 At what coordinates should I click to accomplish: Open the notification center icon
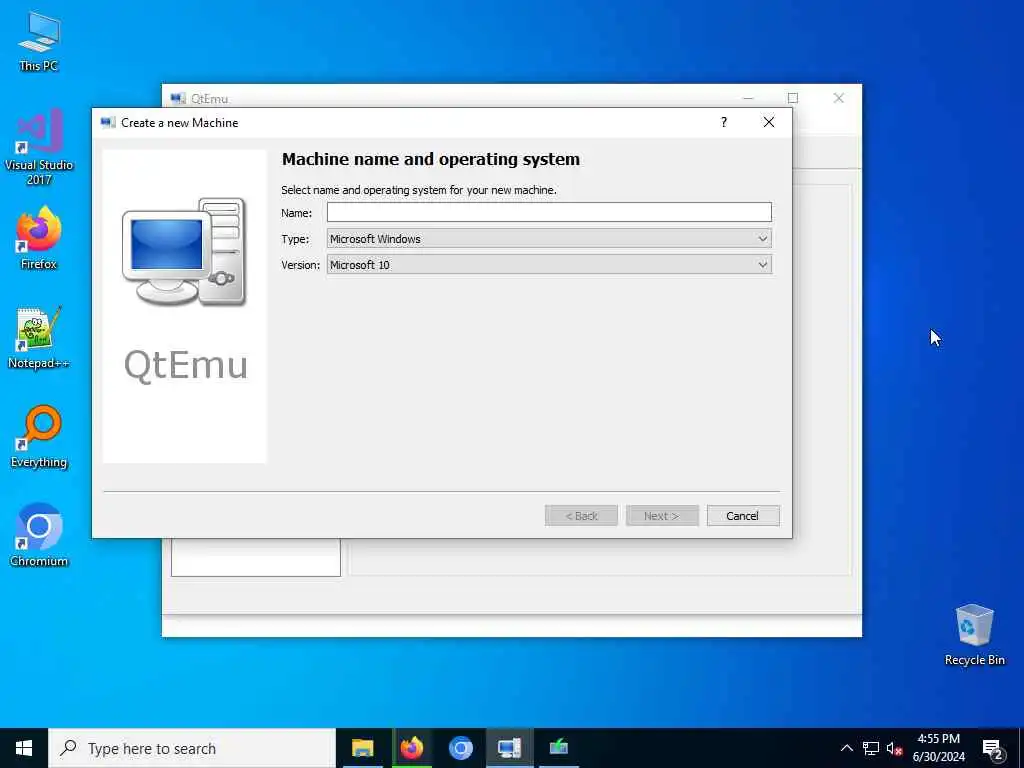pyautogui.click(x=993, y=748)
